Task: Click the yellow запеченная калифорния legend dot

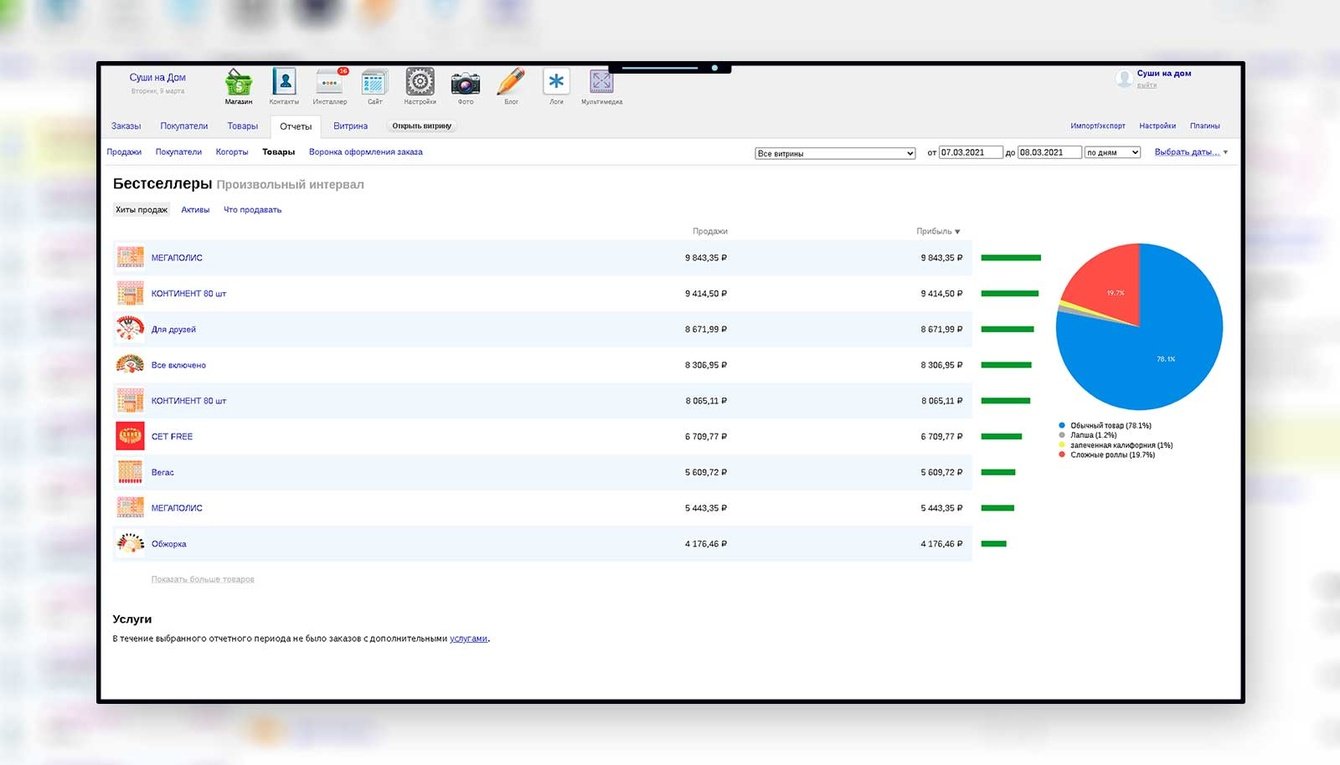Action: coord(1062,445)
